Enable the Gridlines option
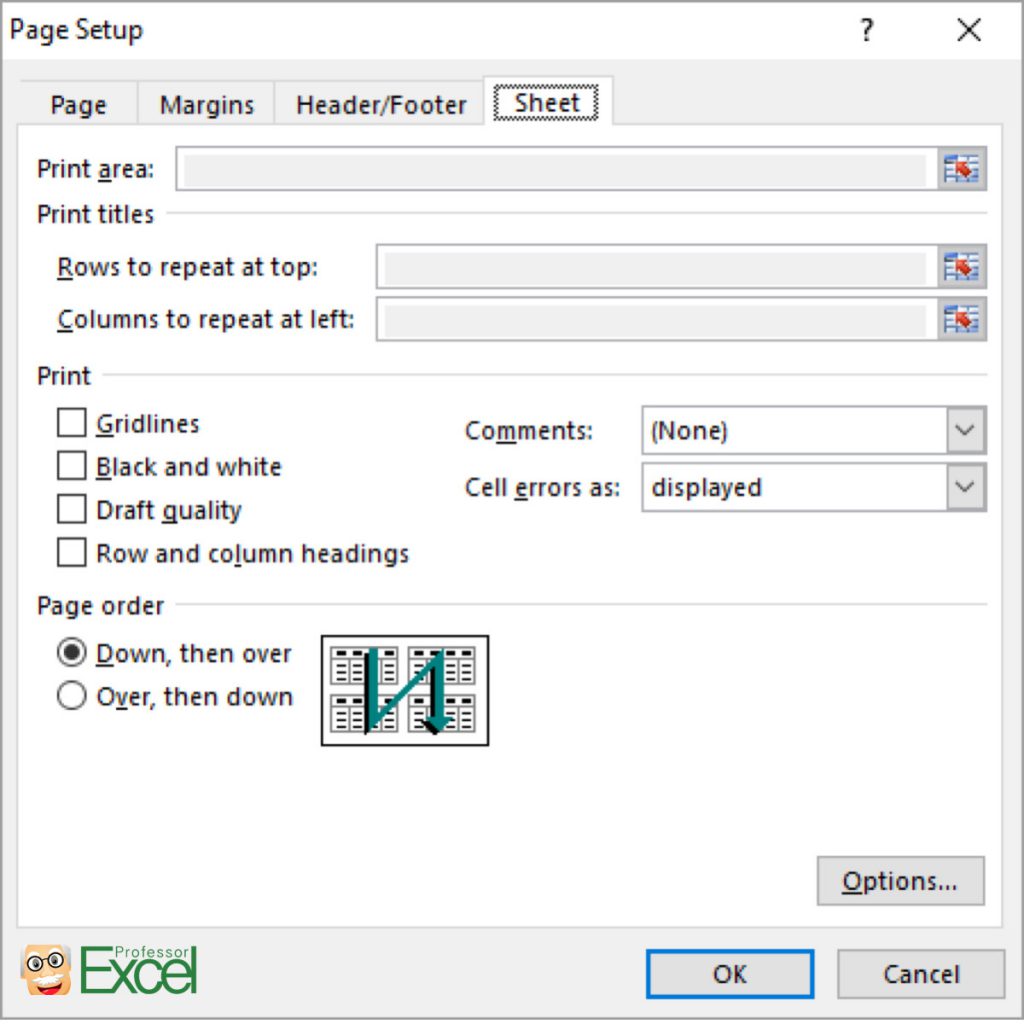Image resolution: width=1024 pixels, height=1024 pixels. (x=71, y=423)
